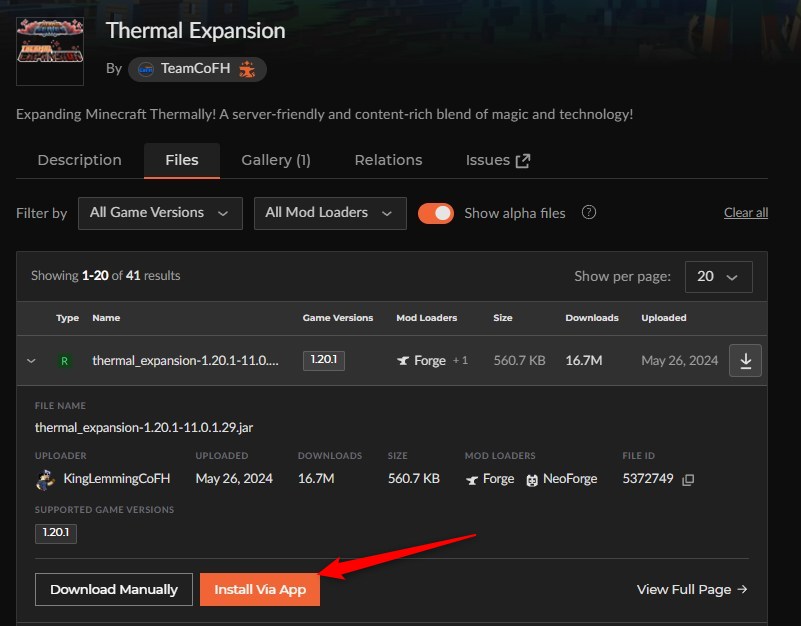The image size is (801, 626).
Task: Click the Clear all filters link
Action: point(746,213)
